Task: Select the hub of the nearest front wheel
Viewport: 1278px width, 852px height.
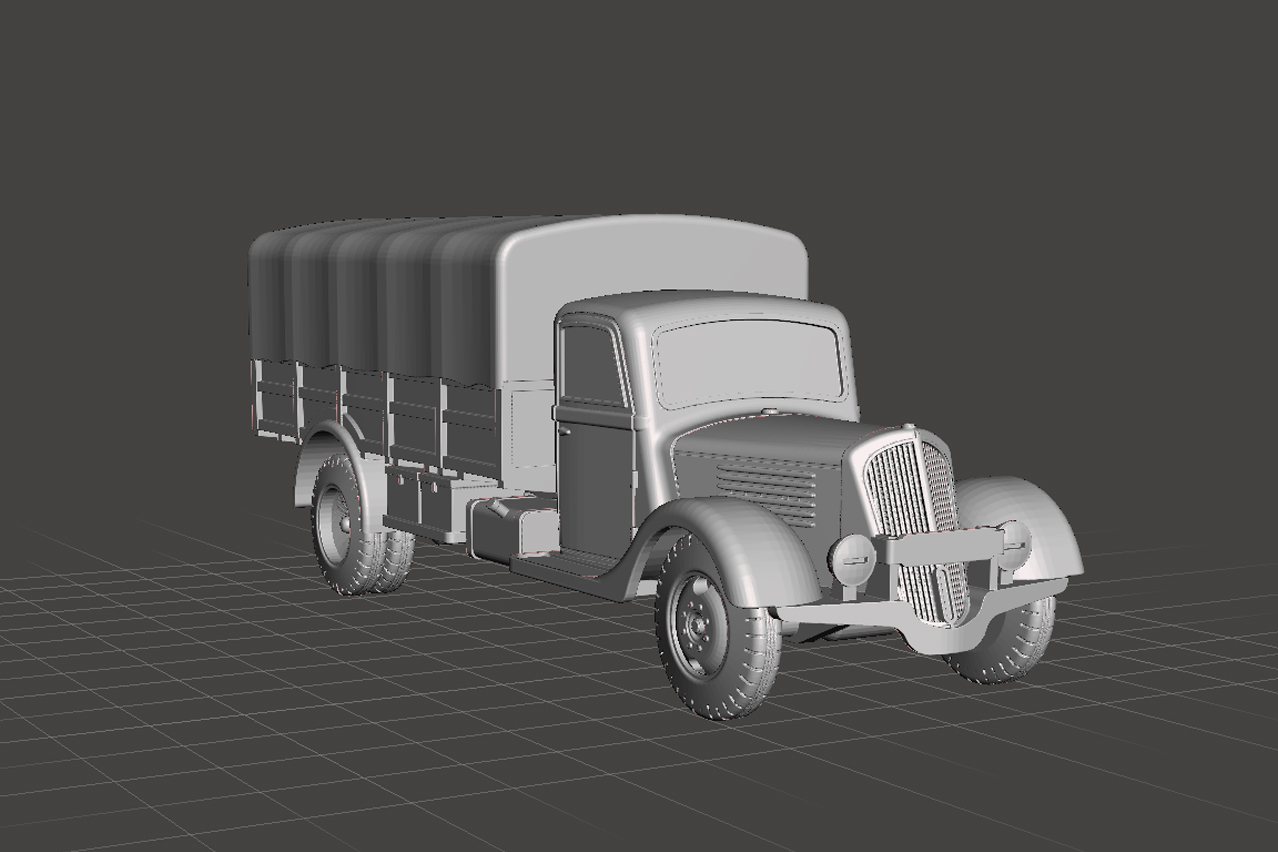Action: point(697,626)
